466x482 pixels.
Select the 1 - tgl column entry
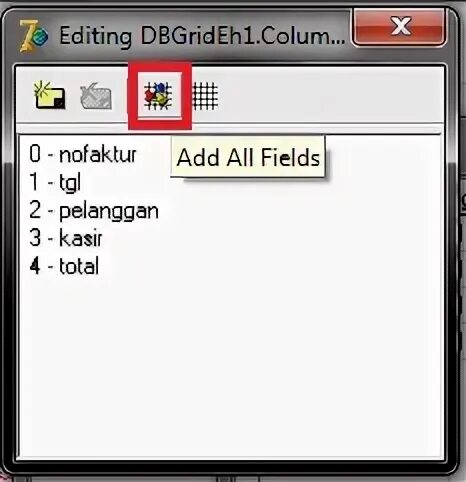55,182
